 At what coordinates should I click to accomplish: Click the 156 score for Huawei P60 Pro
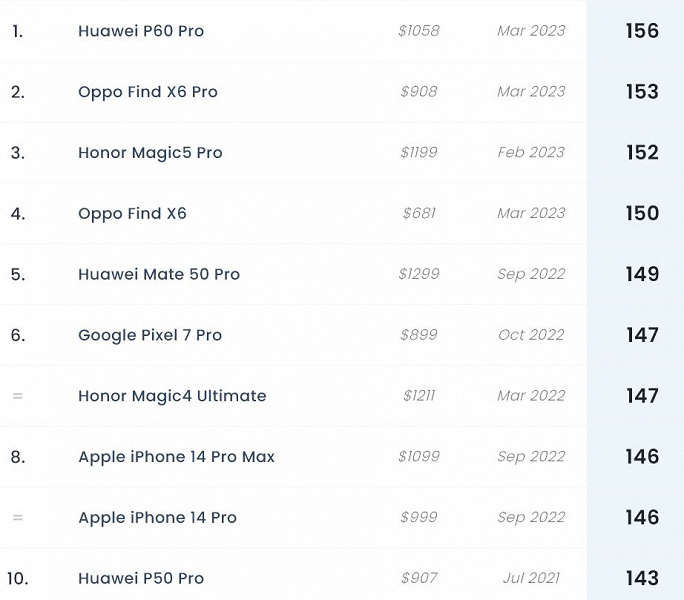(642, 31)
